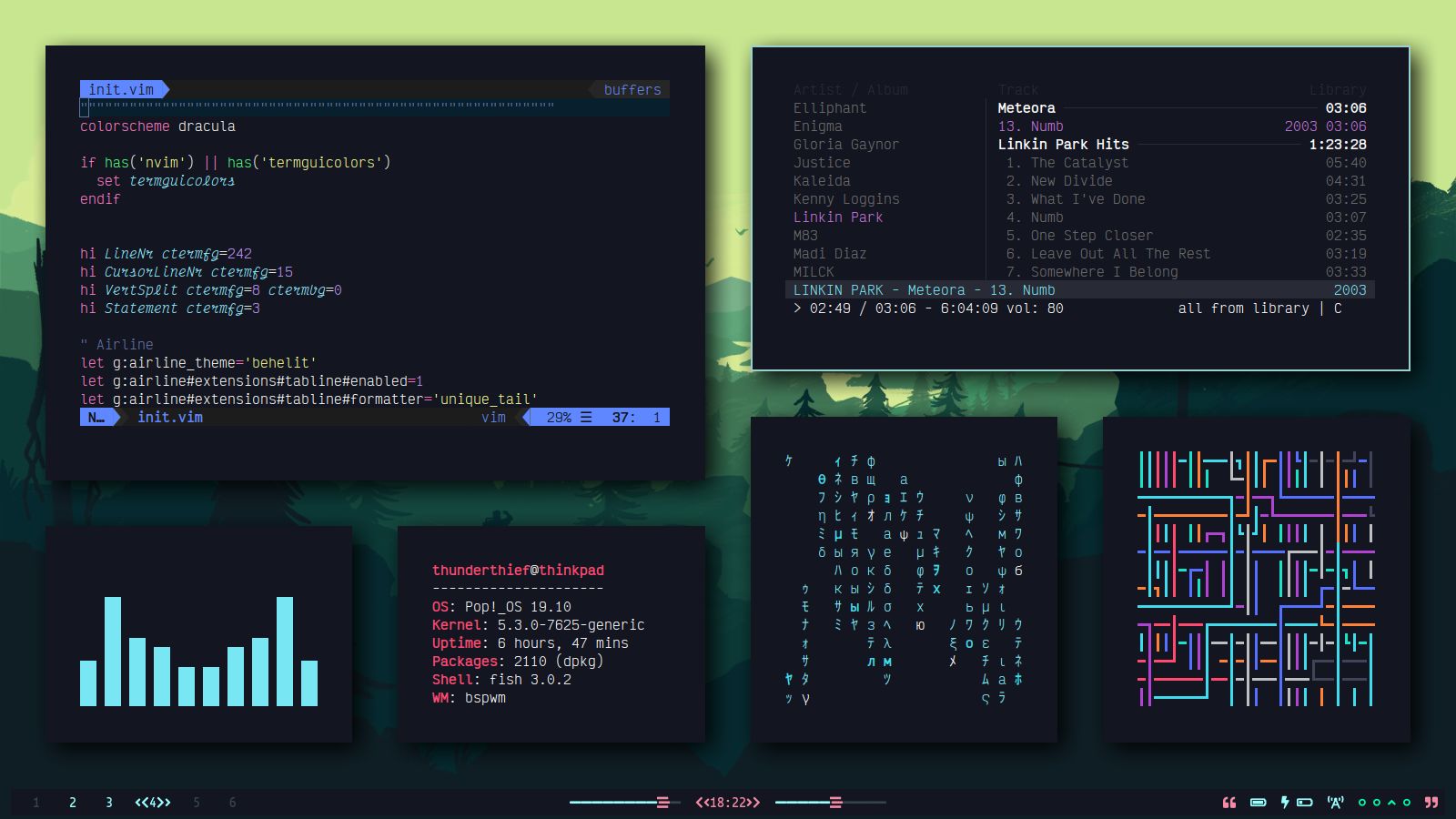Click the battery indicator icon in the tray
1456x819 pixels.
pyautogui.click(x=1258, y=803)
